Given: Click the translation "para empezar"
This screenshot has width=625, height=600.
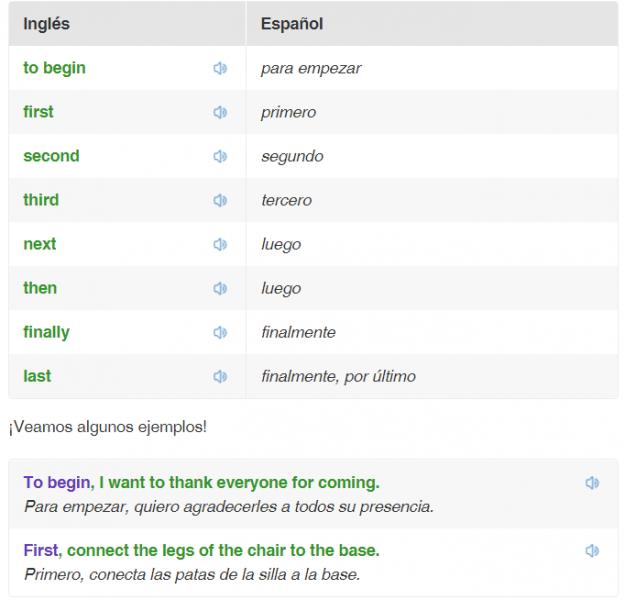Looking at the screenshot, I should pyautogui.click(x=311, y=69).
